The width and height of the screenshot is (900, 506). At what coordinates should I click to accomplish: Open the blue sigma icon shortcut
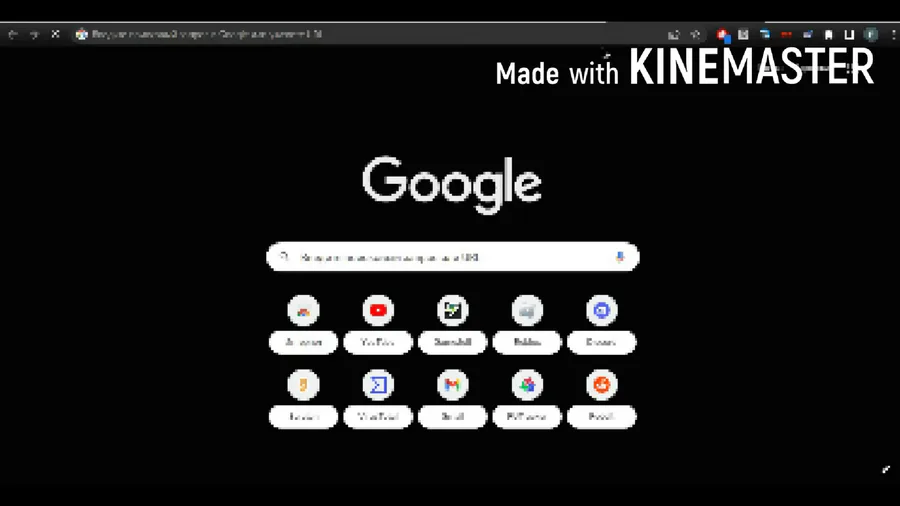(378, 385)
